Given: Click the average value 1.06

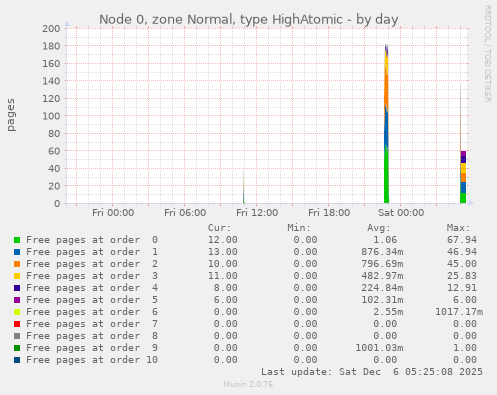Looking at the screenshot, I should (385, 240).
